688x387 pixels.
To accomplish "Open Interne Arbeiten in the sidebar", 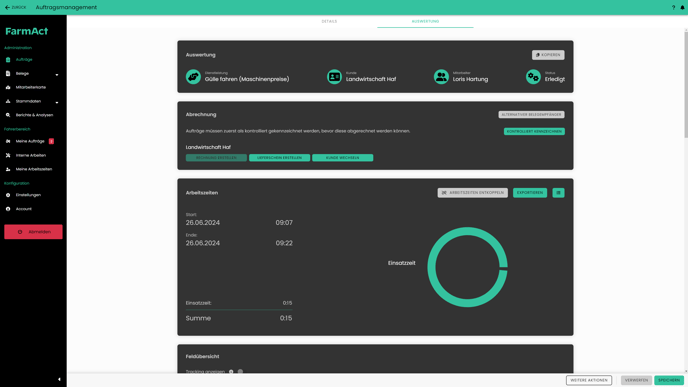I will click(x=31, y=155).
